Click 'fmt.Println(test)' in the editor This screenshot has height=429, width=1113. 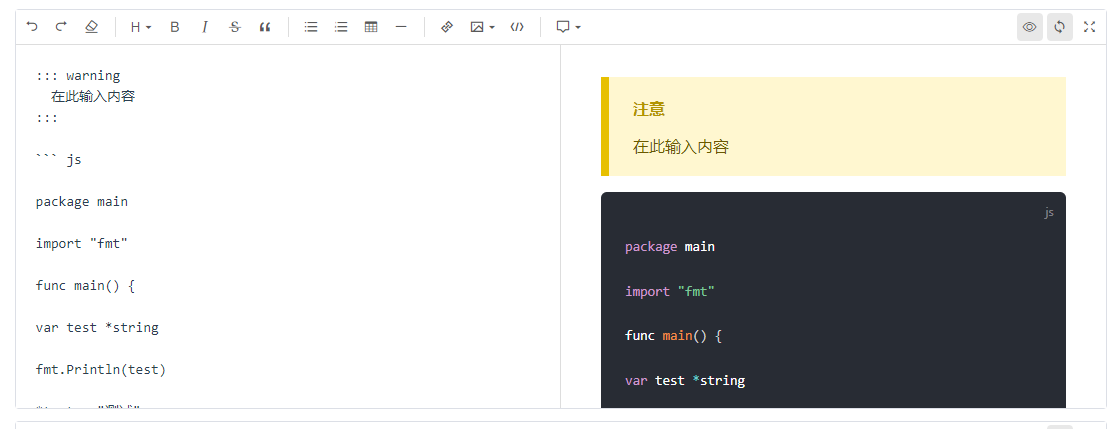point(101,369)
